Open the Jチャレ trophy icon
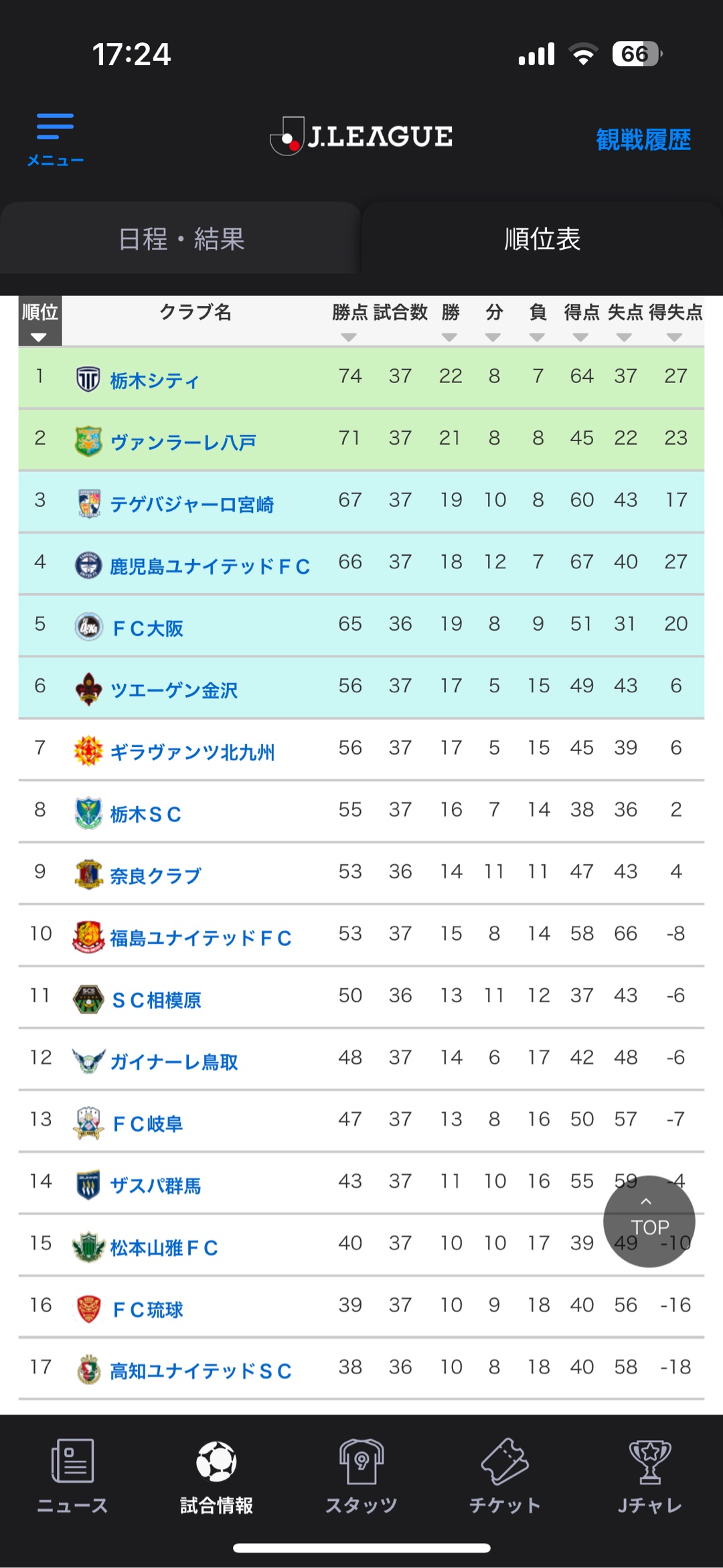The width and height of the screenshot is (723, 1568). 649,1461
